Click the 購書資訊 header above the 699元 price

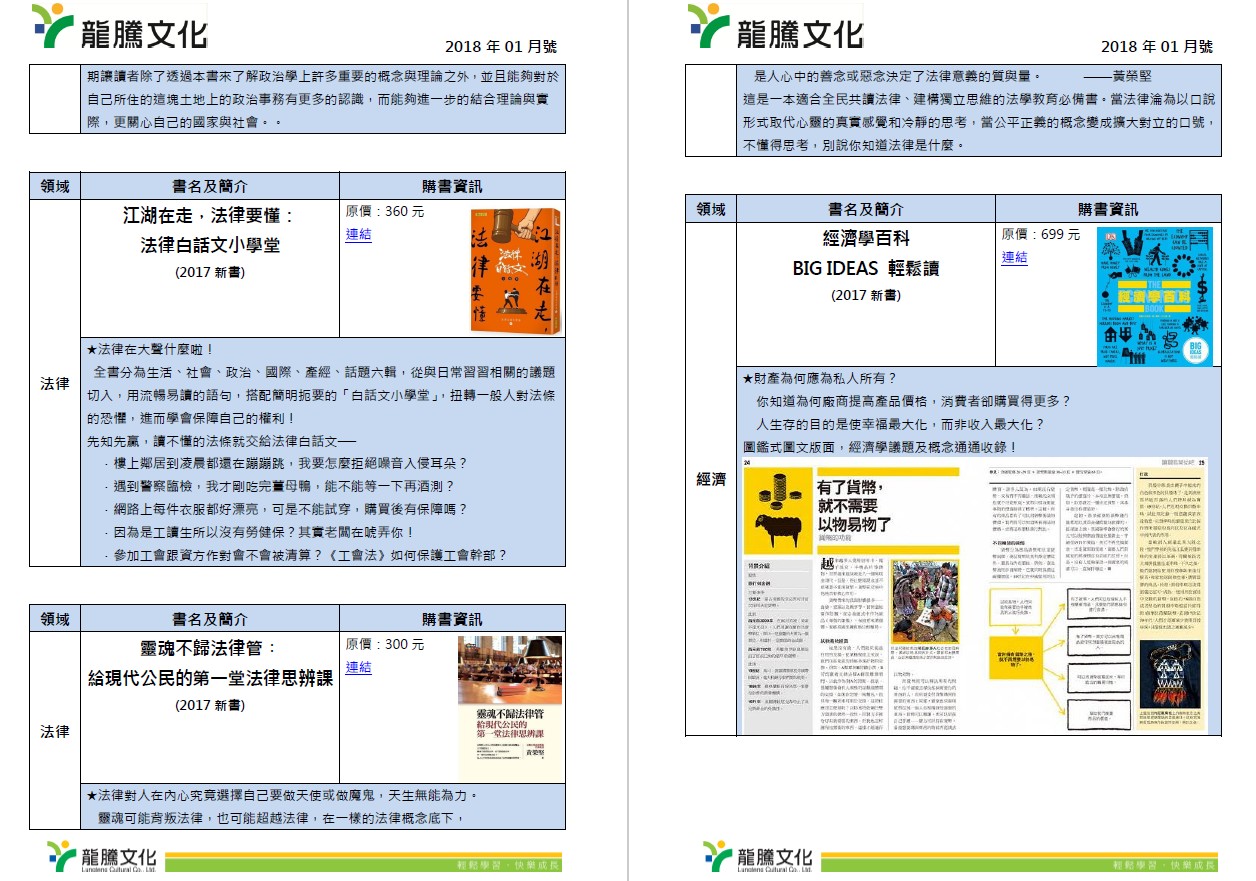click(1107, 209)
